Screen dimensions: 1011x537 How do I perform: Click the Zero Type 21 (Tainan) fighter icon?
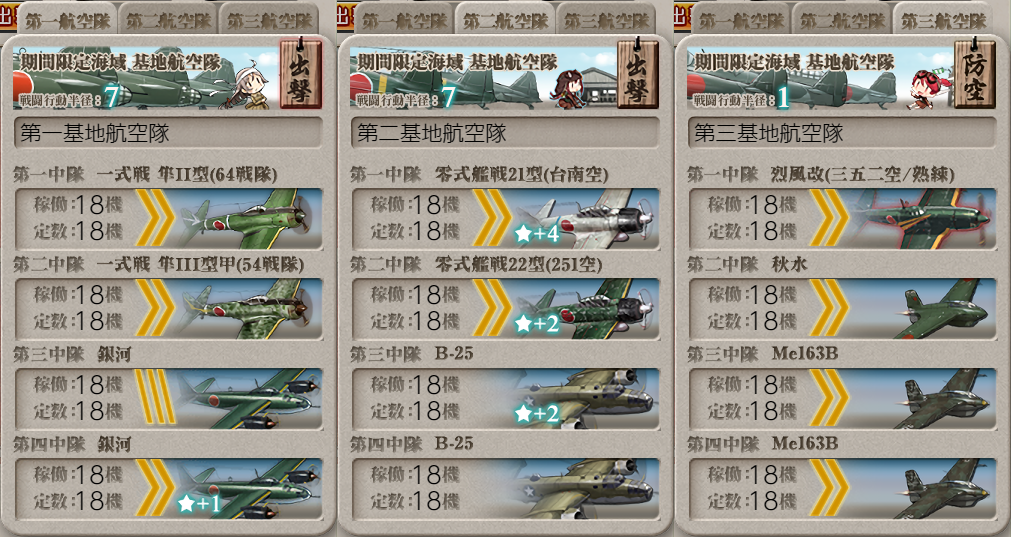coord(585,219)
